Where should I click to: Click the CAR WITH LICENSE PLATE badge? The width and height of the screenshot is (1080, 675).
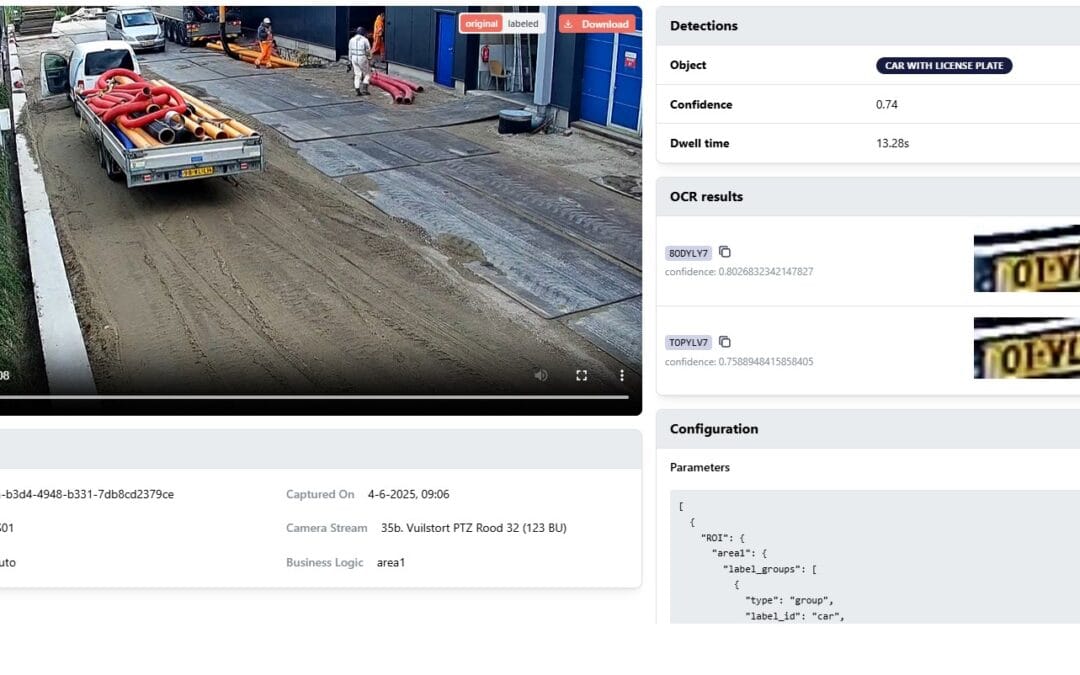point(944,66)
